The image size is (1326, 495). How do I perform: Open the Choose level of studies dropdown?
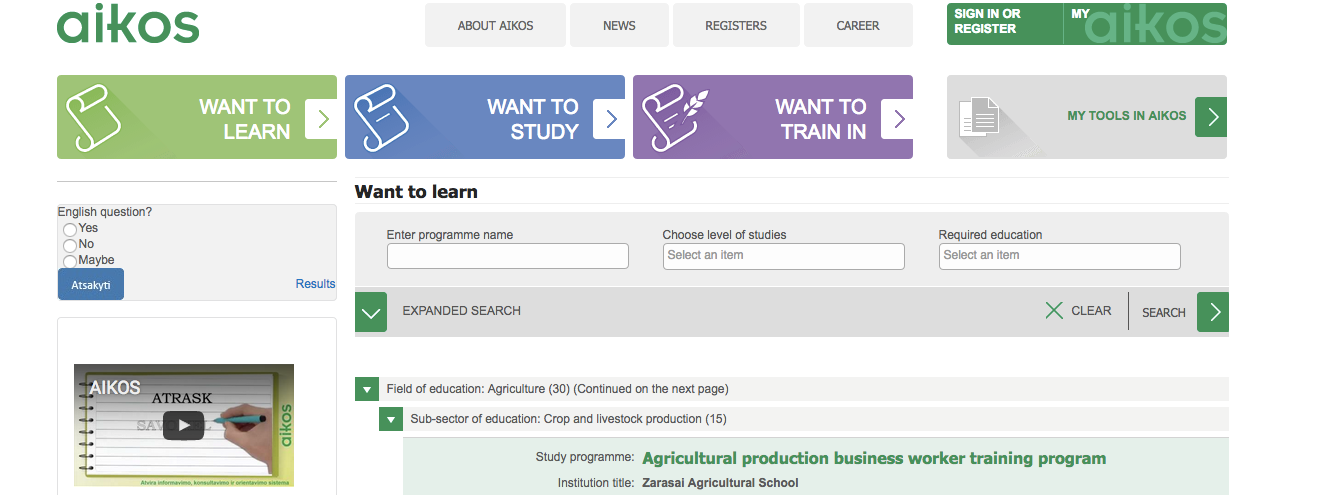tap(783, 256)
